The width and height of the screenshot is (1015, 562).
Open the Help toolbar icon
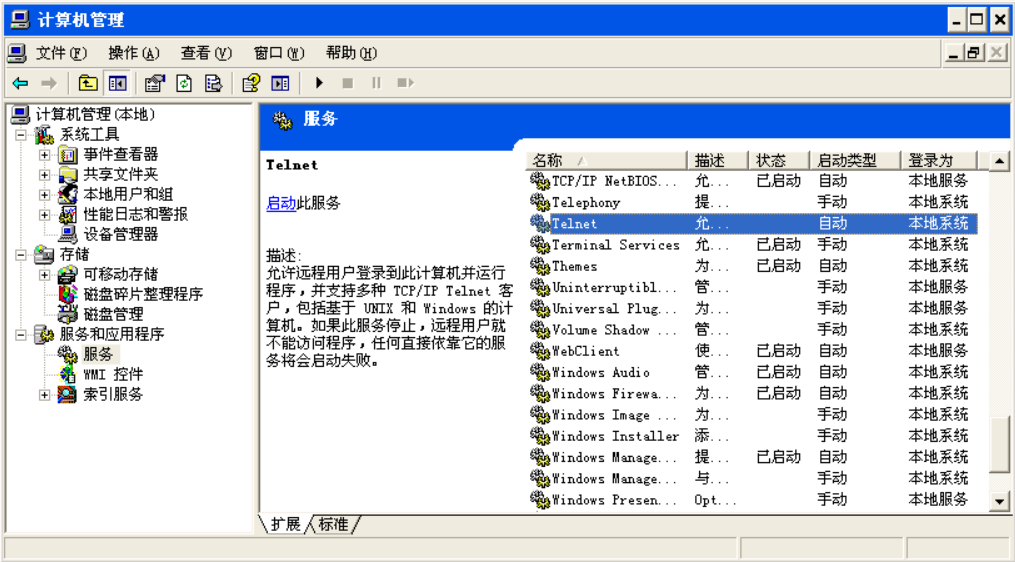point(251,83)
